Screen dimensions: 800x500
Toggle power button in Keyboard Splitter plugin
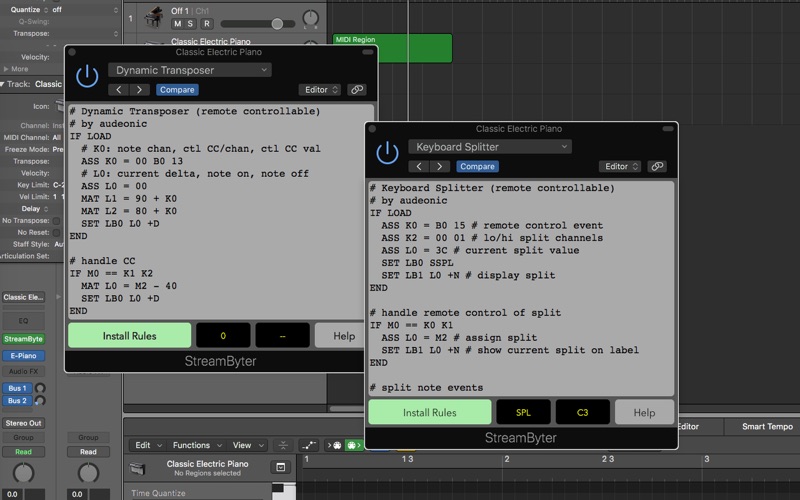pyautogui.click(x=387, y=153)
